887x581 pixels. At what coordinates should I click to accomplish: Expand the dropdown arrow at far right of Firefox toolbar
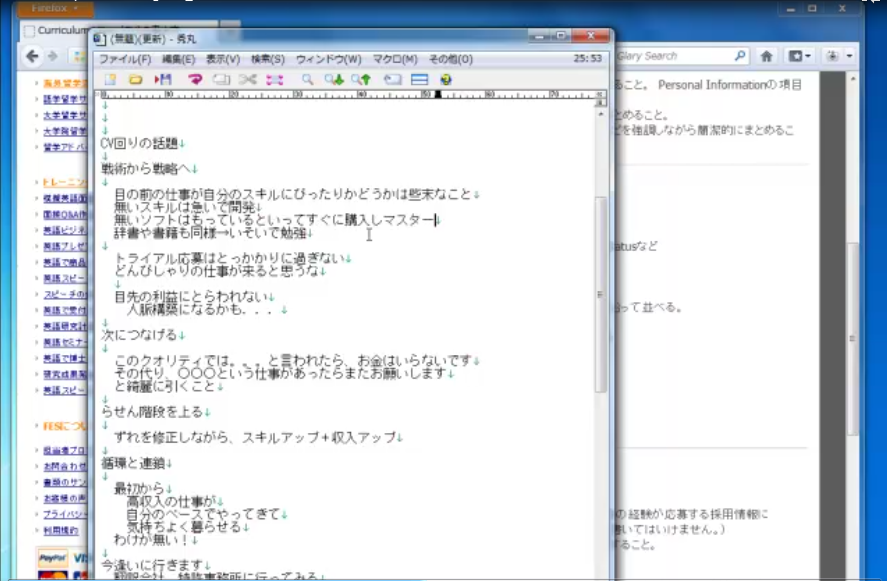[x=850, y=56]
